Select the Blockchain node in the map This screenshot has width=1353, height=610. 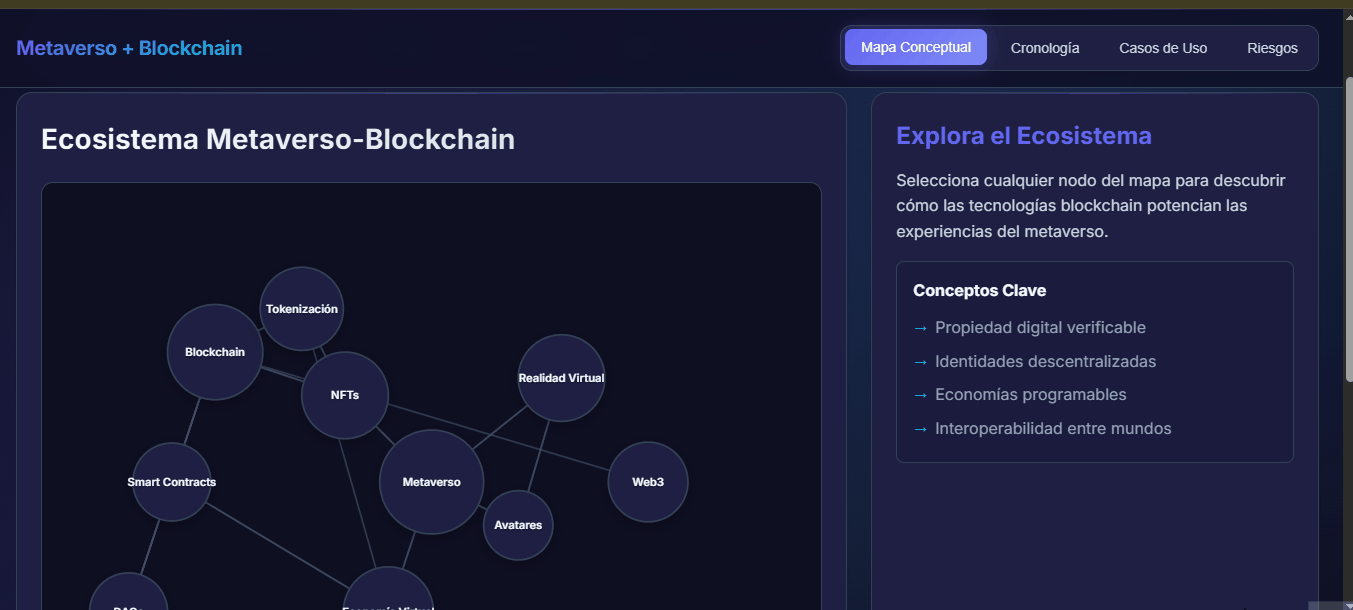pos(215,352)
